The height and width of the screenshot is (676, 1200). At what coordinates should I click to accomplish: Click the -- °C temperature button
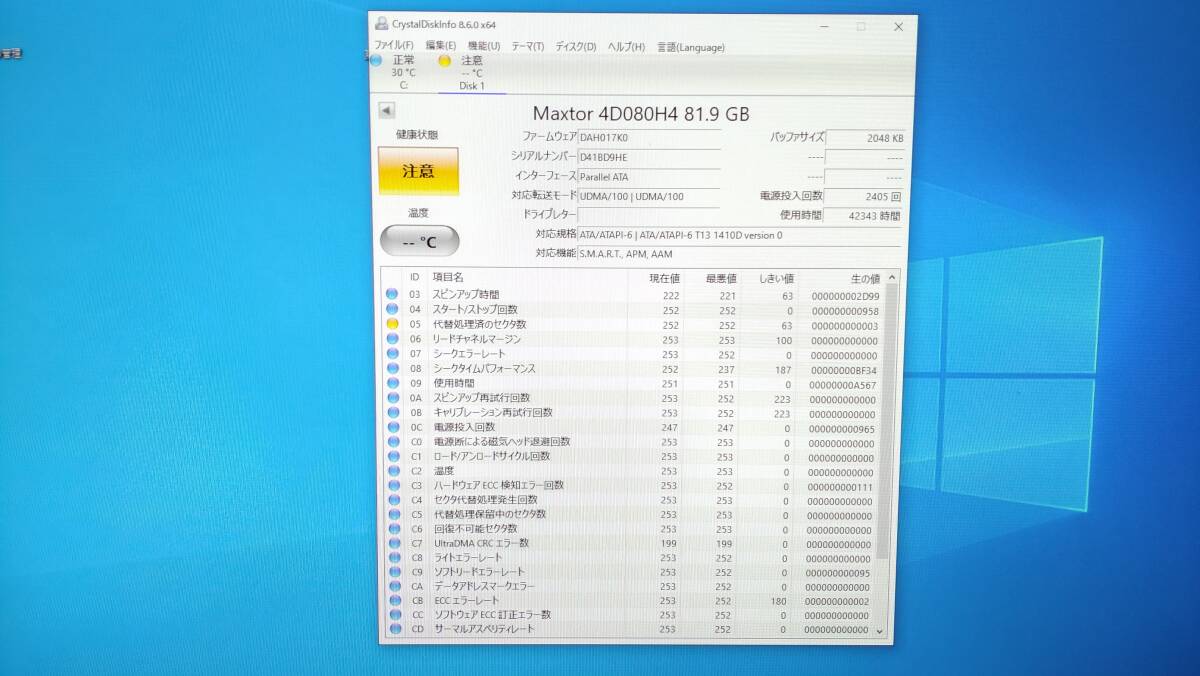click(420, 241)
